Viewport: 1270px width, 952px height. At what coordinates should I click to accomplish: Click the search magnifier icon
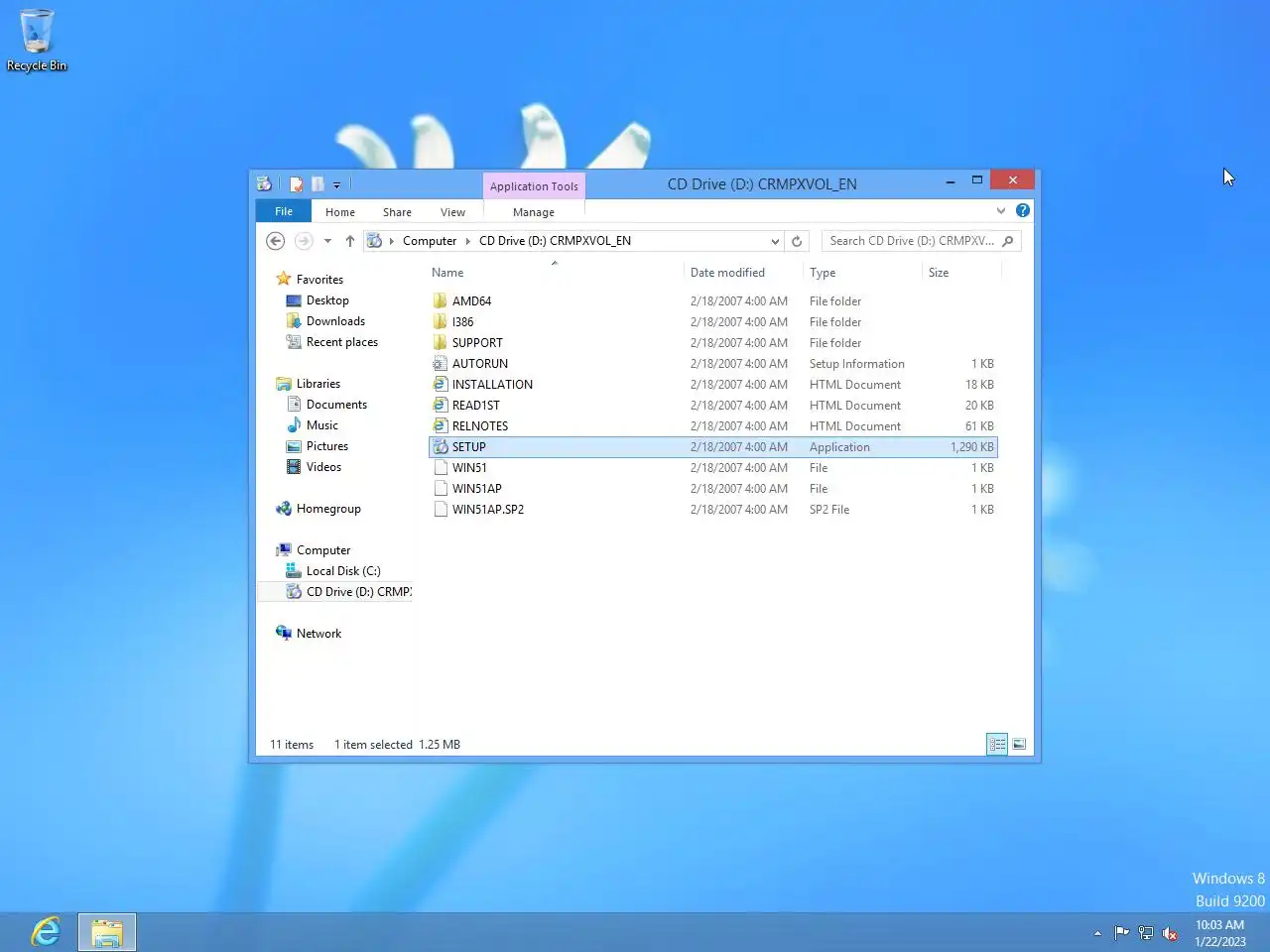click(1008, 241)
